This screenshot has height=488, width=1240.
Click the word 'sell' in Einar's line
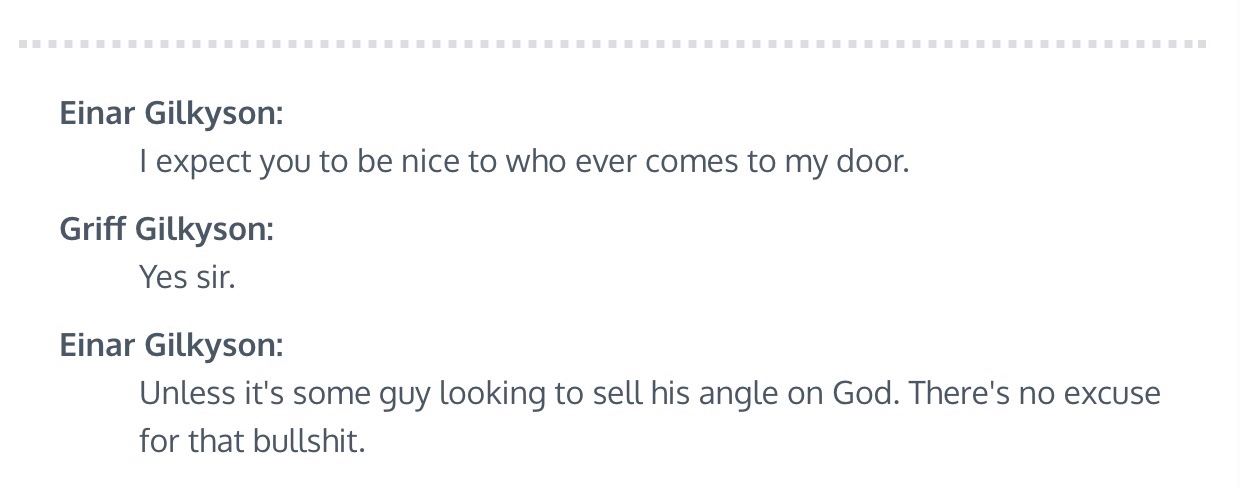tap(619, 392)
